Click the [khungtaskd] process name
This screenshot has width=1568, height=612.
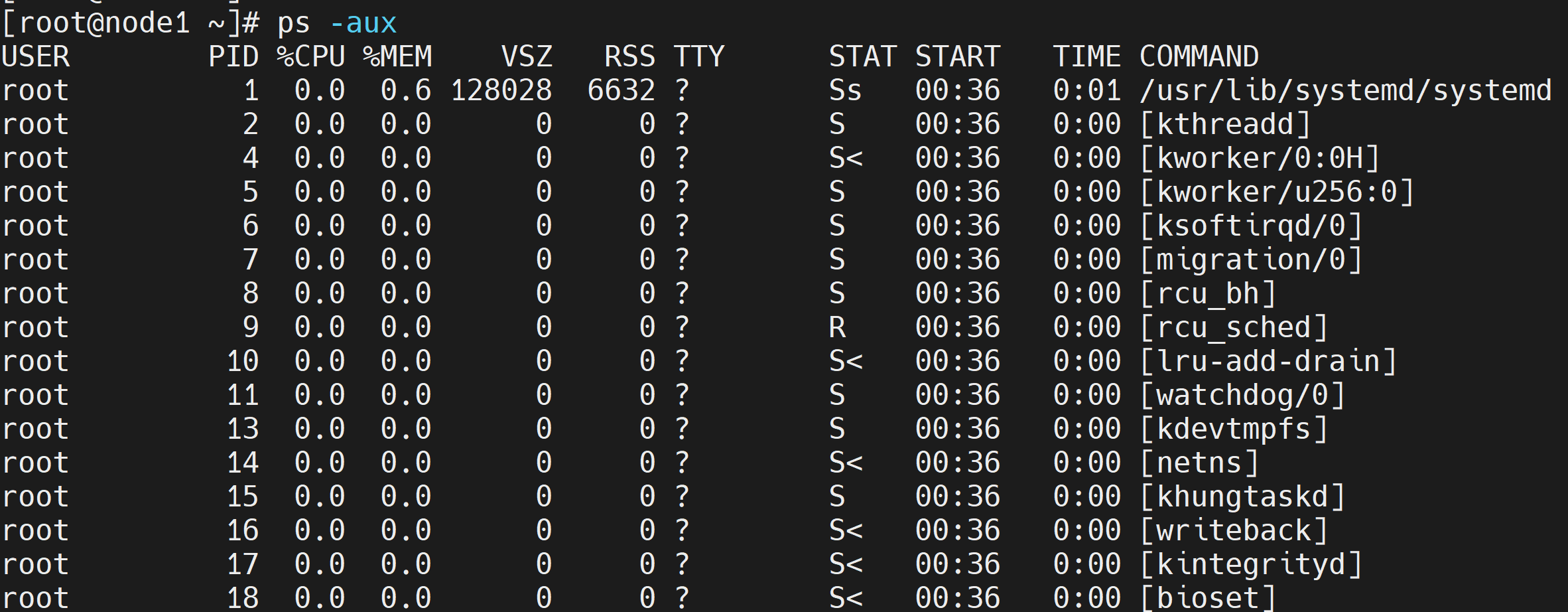1242,497
